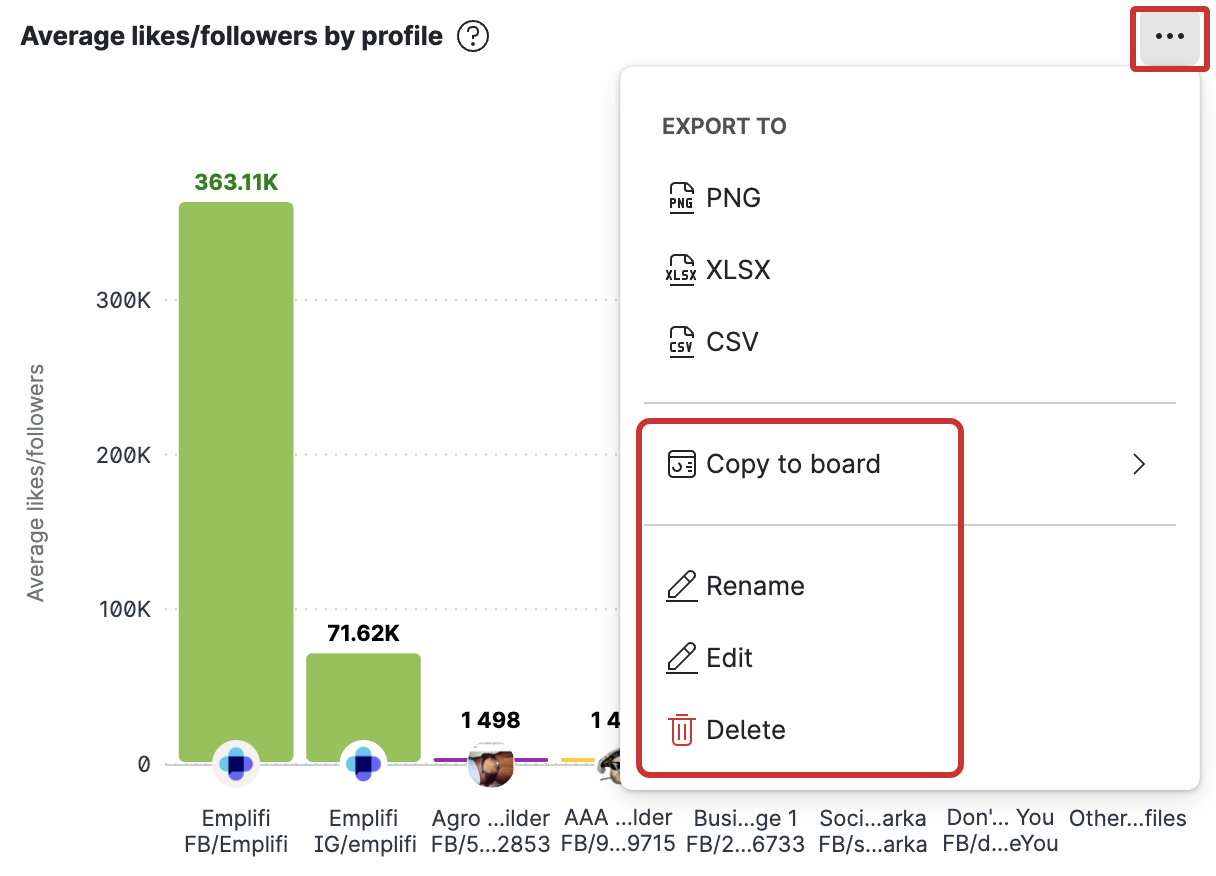
Task: Open the three-dot widget options menu
Action: point(1169,37)
